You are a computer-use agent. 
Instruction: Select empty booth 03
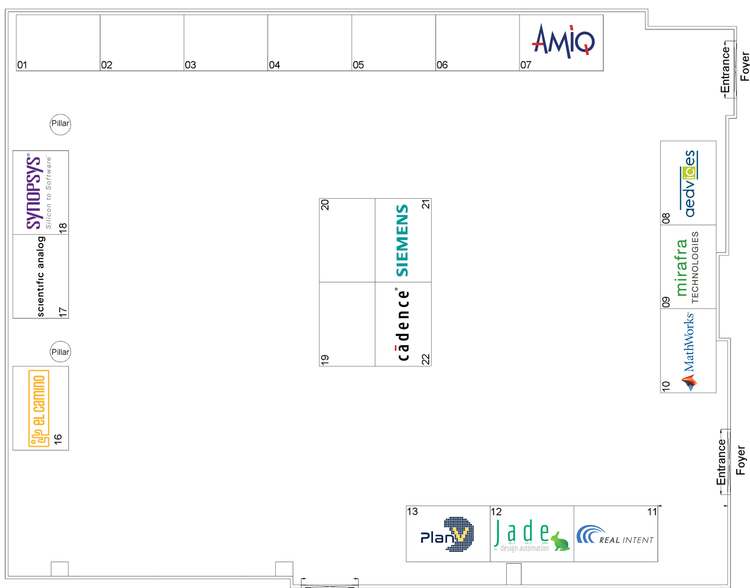[226, 43]
